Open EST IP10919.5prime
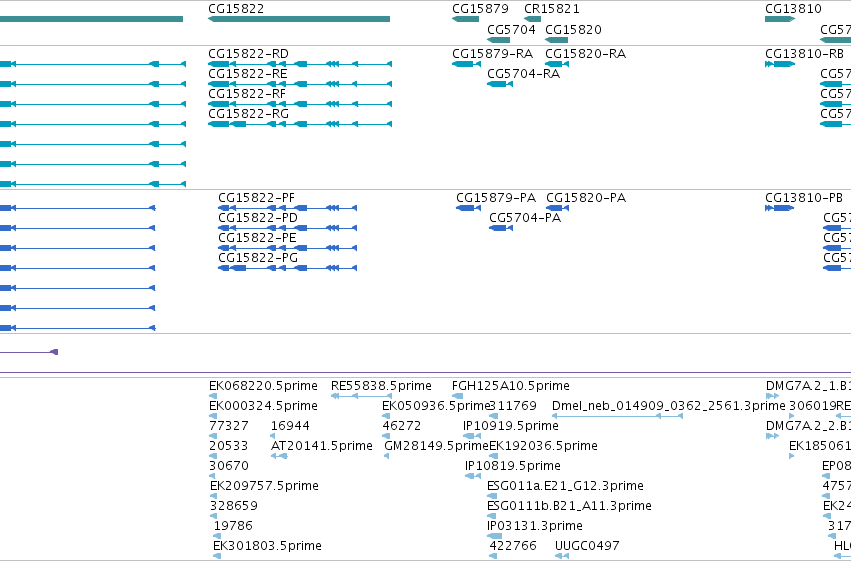Screen dimensions: 851x561 tap(511, 426)
